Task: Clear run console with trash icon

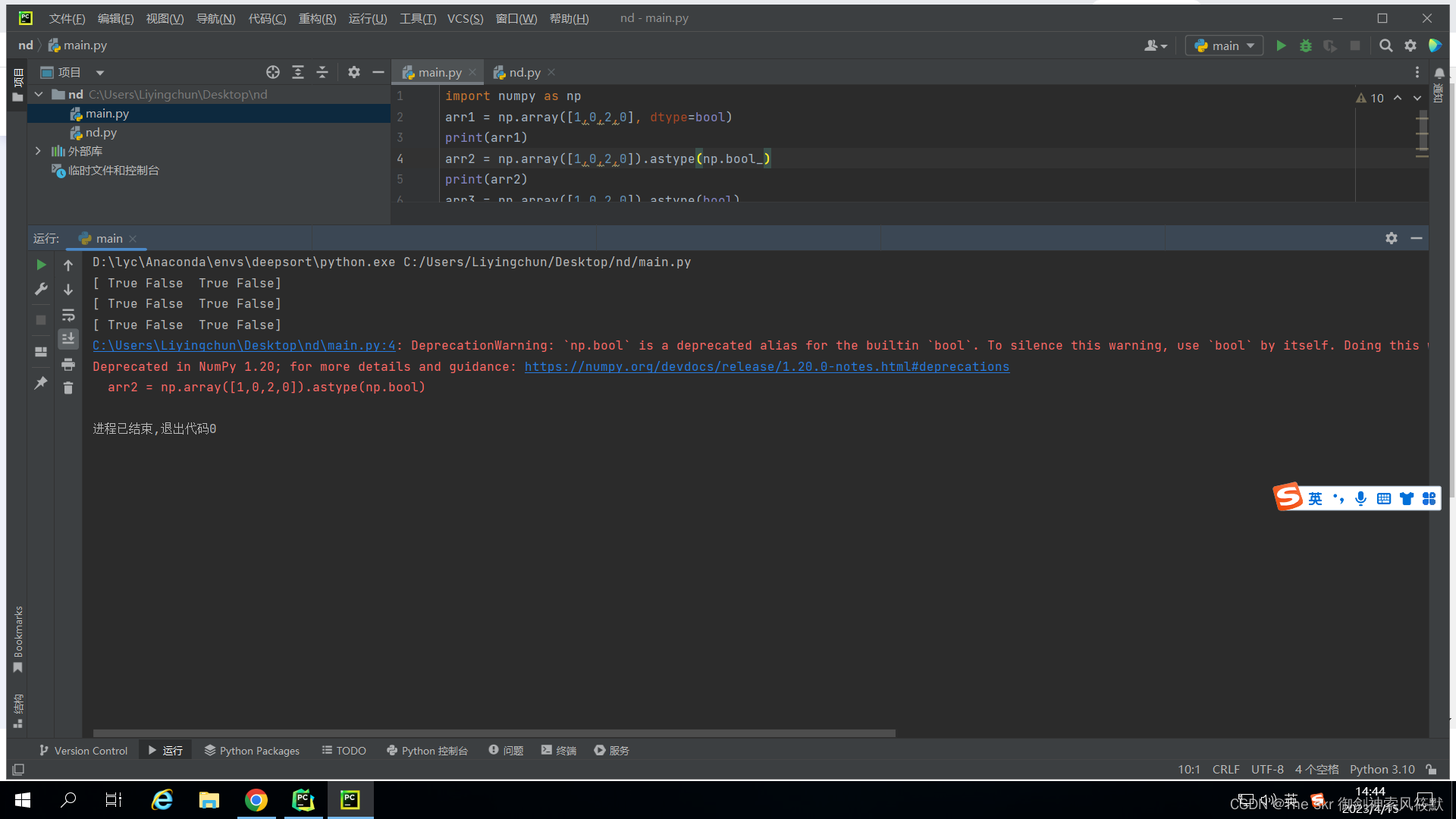Action: [x=68, y=388]
